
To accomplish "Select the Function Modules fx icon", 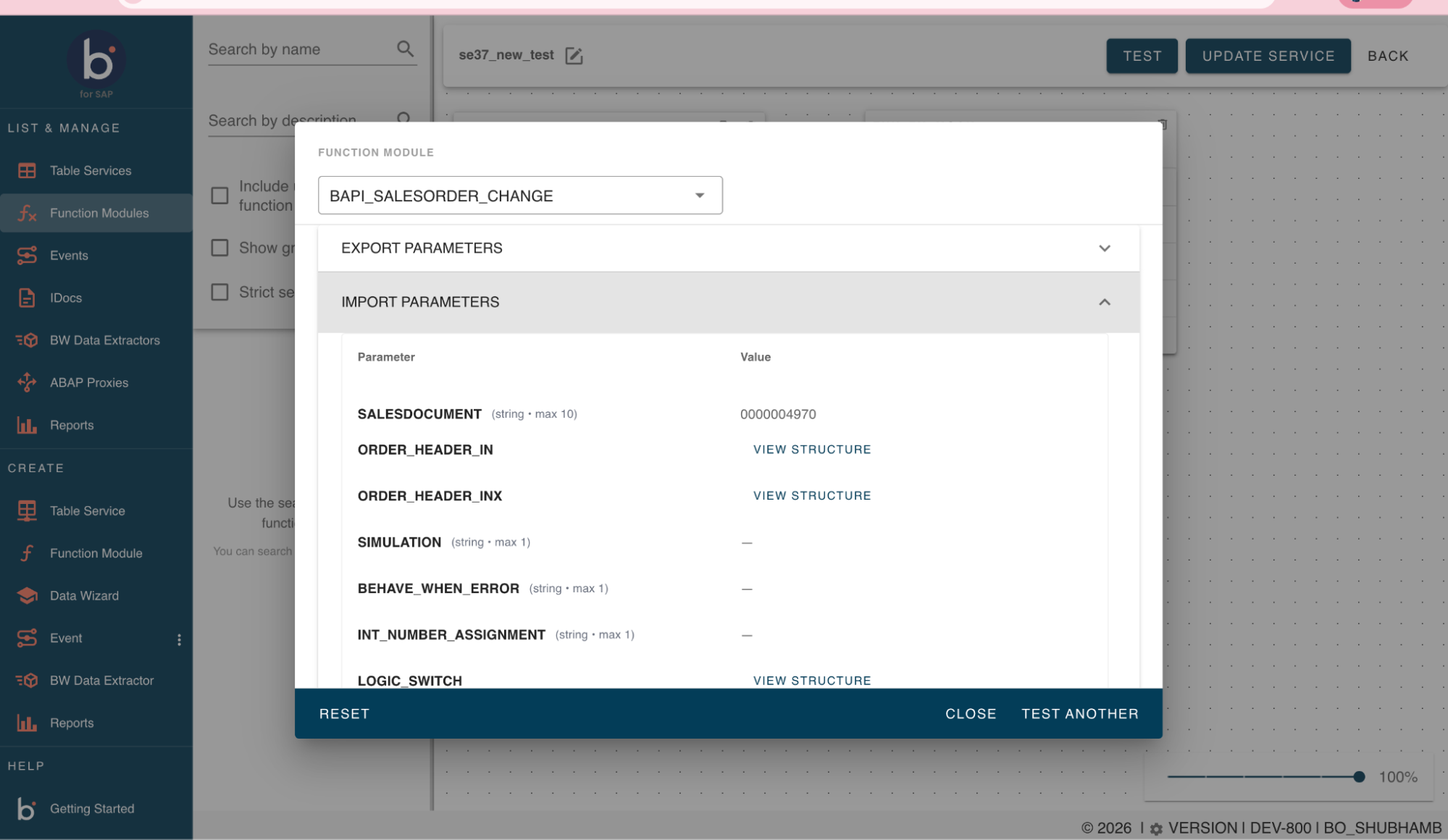I will [x=27, y=213].
